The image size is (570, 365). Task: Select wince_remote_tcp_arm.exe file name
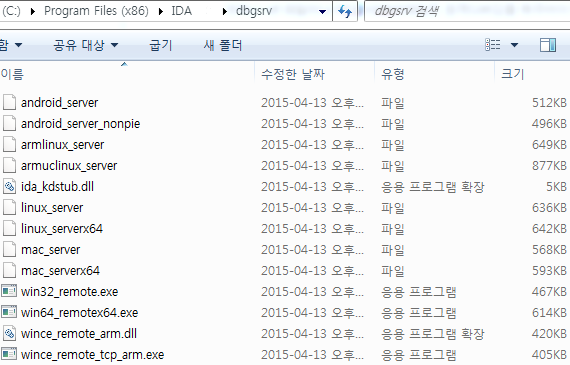click(x=92, y=355)
